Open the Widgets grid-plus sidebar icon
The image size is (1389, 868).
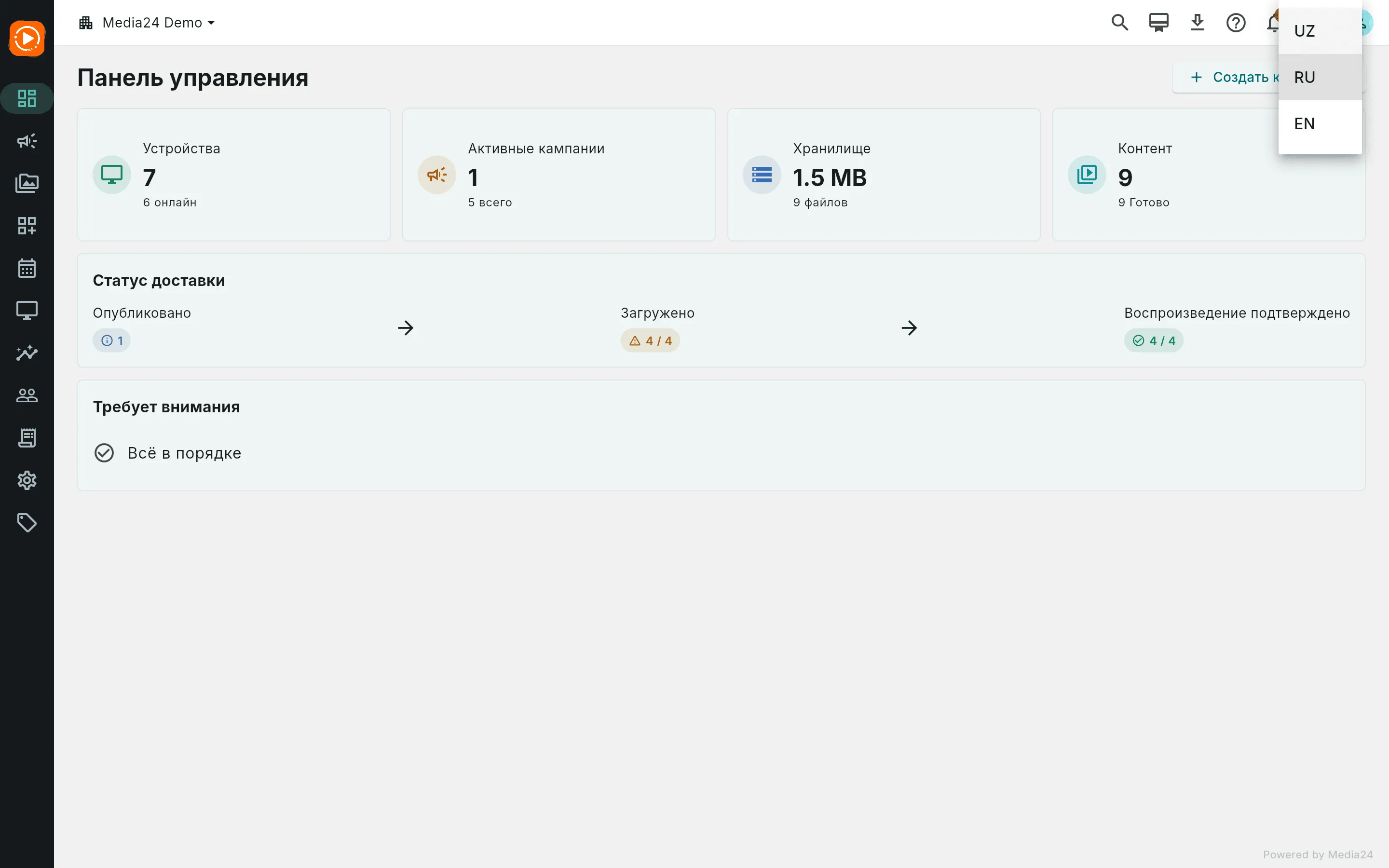[x=27, y=226]
